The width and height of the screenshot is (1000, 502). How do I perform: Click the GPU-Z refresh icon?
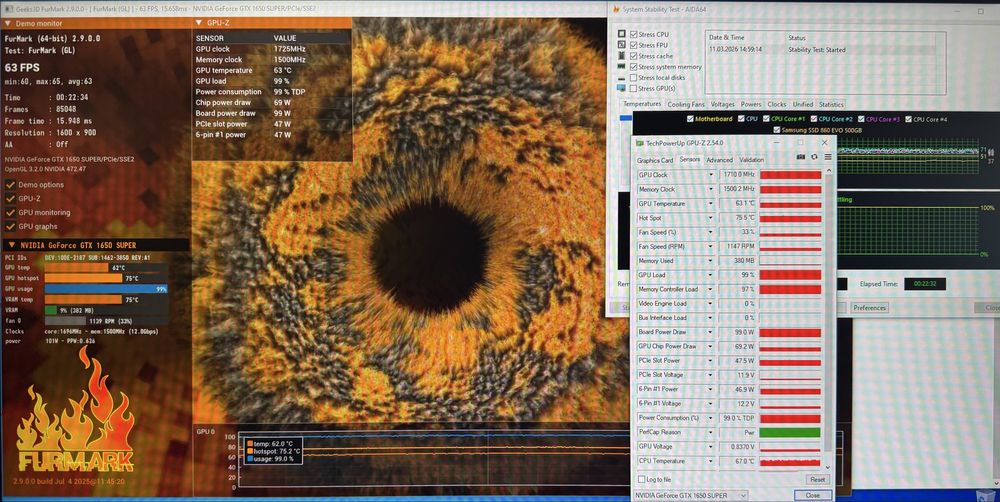814,157
